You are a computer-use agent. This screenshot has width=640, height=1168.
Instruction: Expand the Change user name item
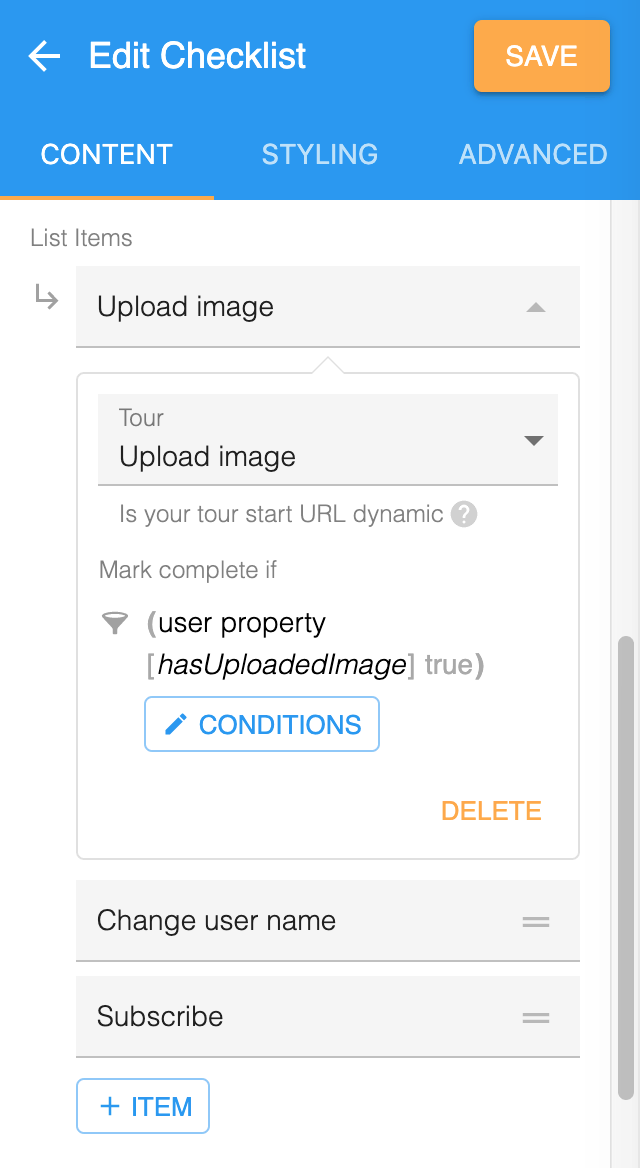(328, 921)
